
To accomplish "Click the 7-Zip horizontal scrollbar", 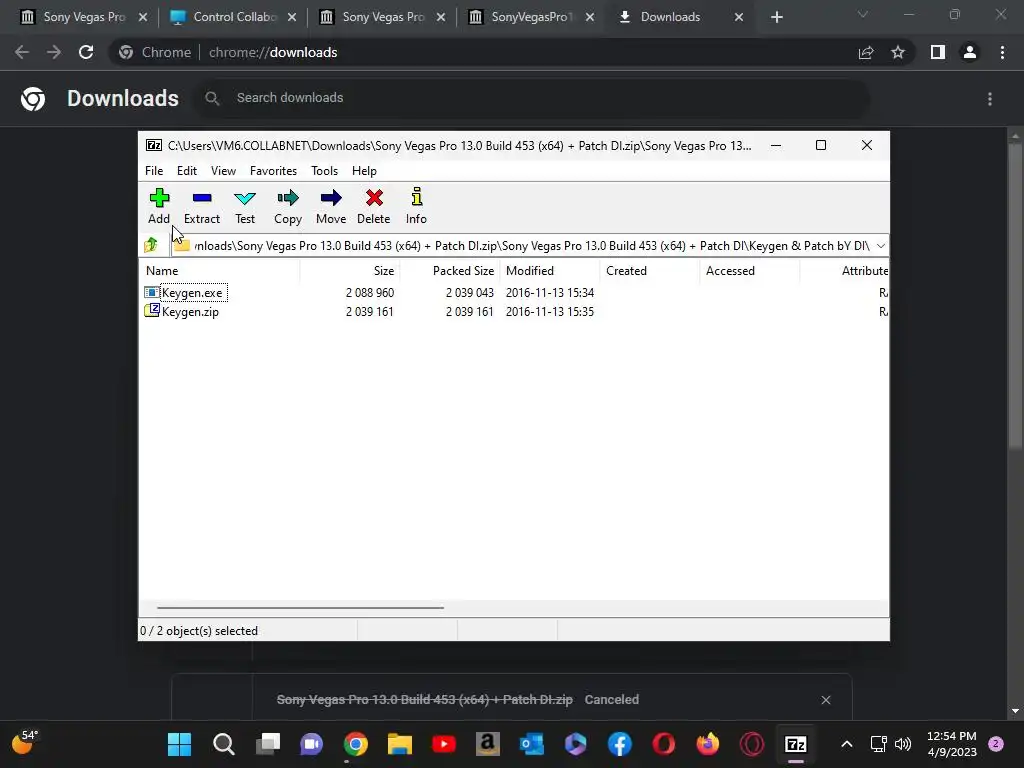I will click(300, 607).
